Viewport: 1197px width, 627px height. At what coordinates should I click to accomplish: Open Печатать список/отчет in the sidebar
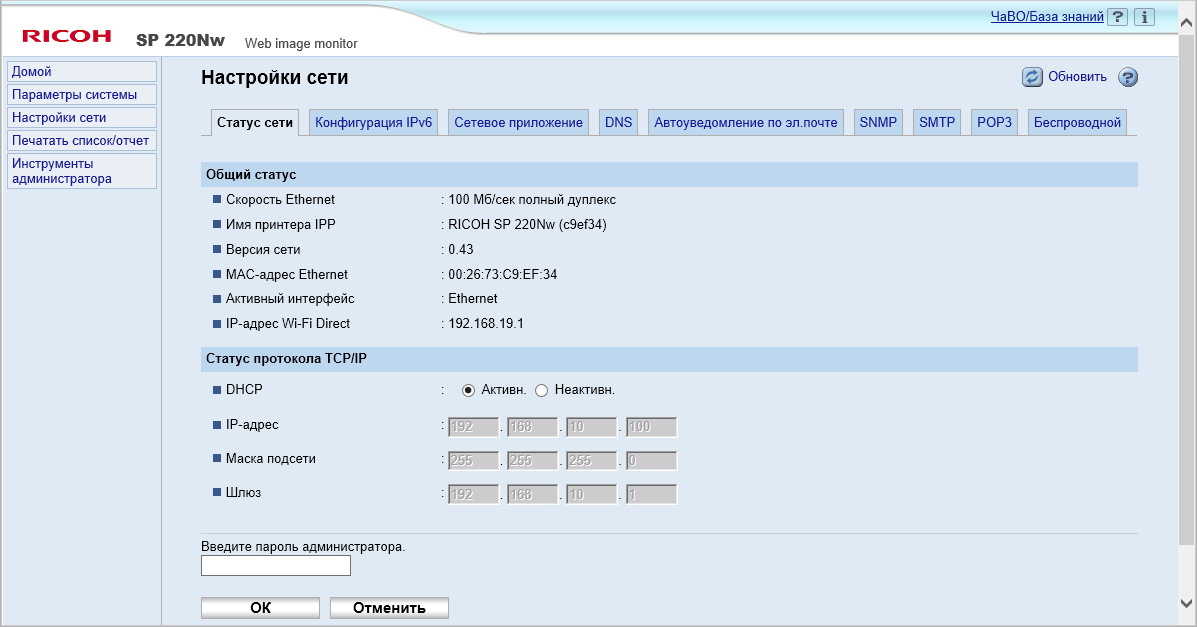[82, 141]
